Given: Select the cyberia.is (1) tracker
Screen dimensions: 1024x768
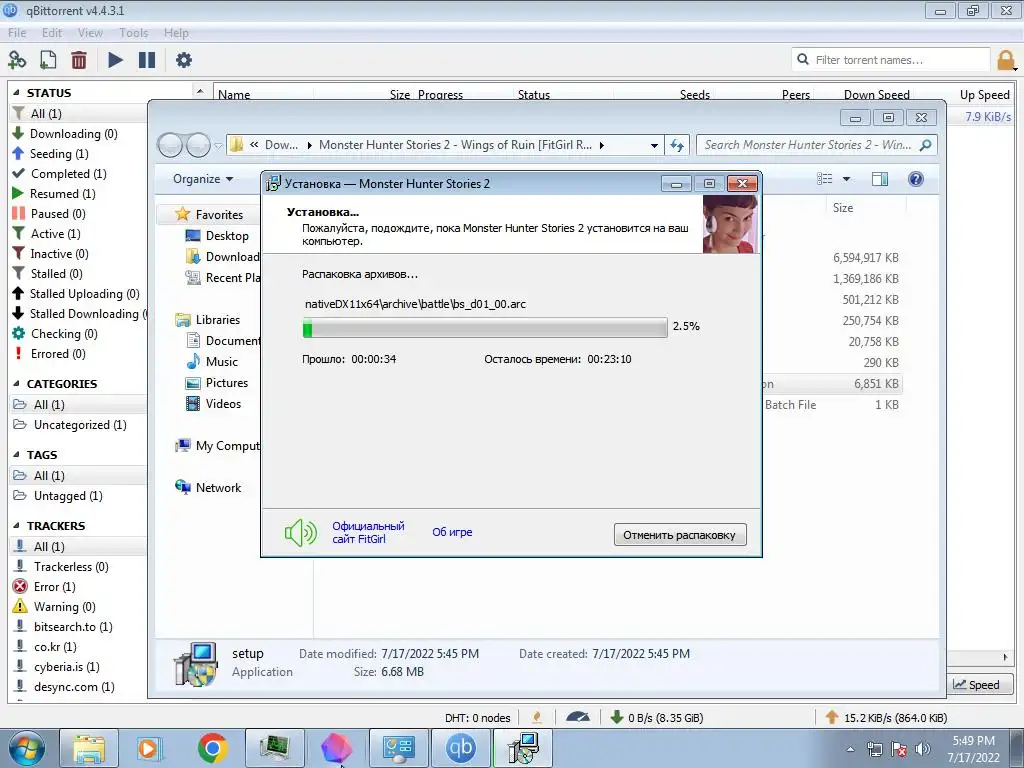Looking at the screenshot, I should pyautogui.click(x=66, y=667).
